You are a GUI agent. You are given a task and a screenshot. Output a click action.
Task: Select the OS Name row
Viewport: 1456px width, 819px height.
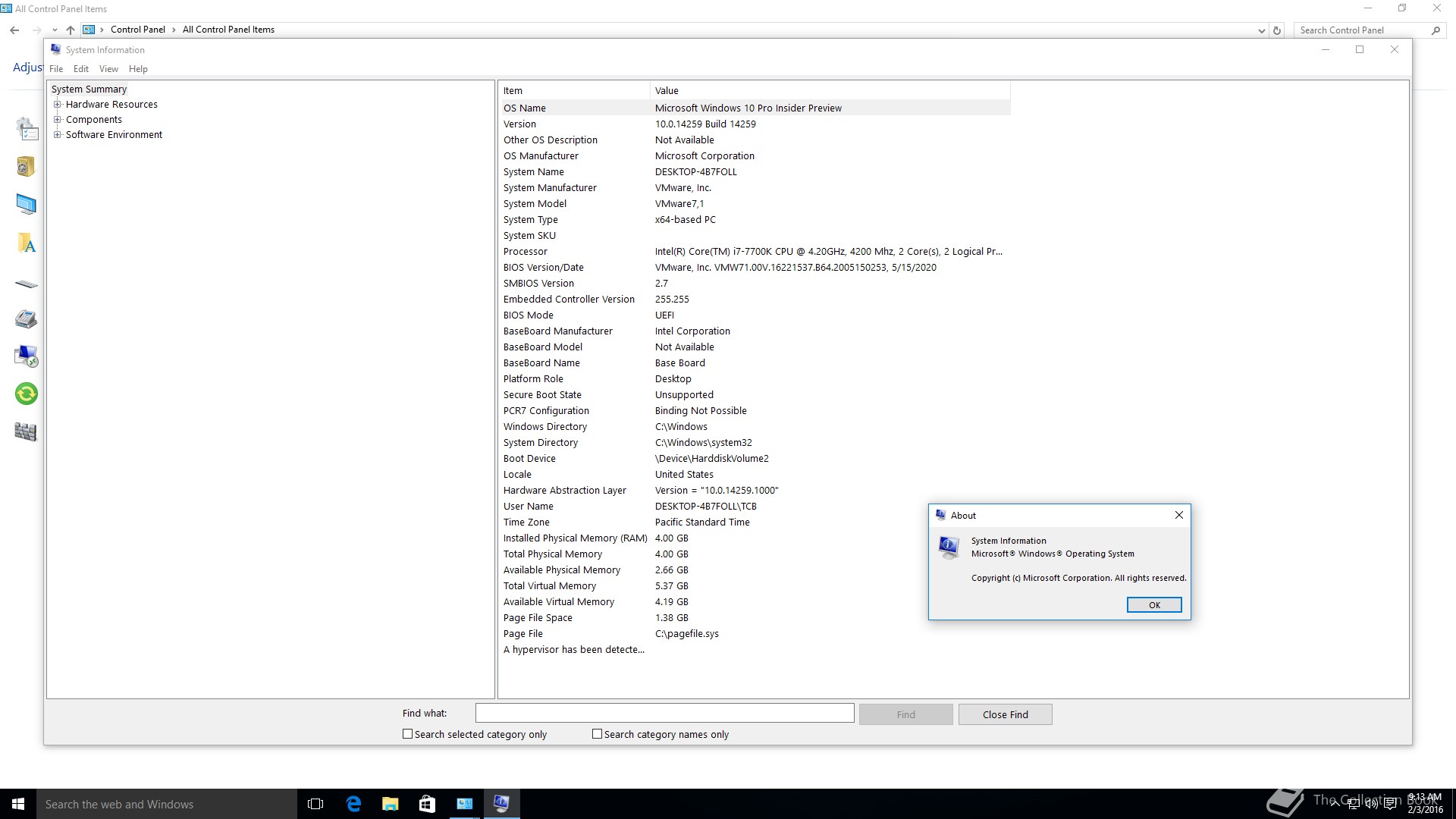click(x=755, y=108)
